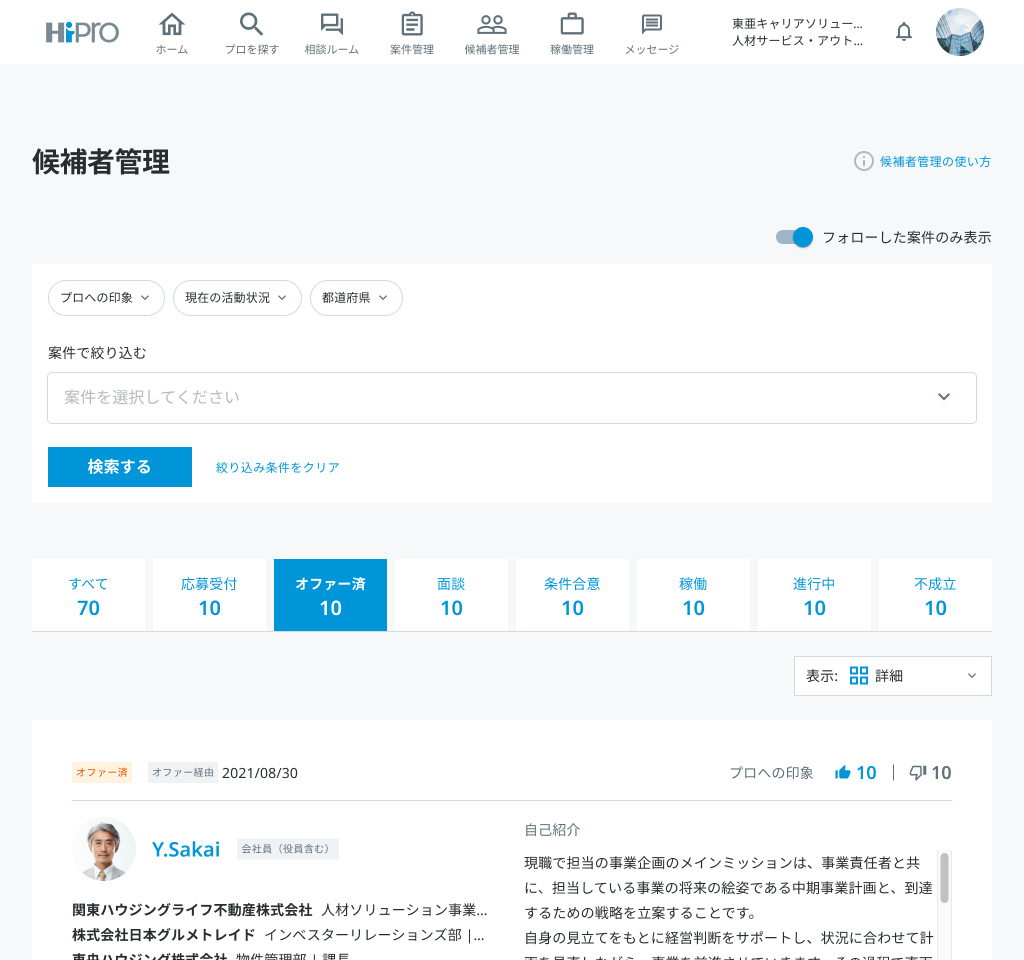Click the notification bell icon
1024x960 pixels.
pos(904,32)
